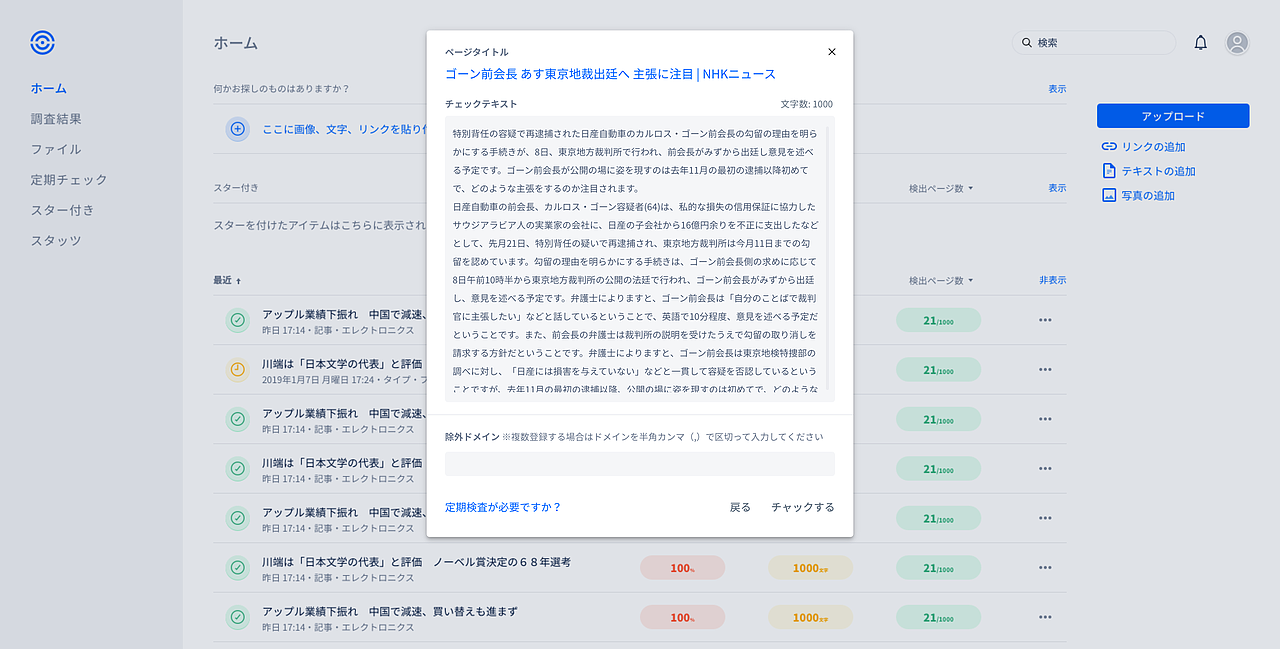Click the ホーム page heading
Screen dimensions: 1280x649
(x=235, y=43)
